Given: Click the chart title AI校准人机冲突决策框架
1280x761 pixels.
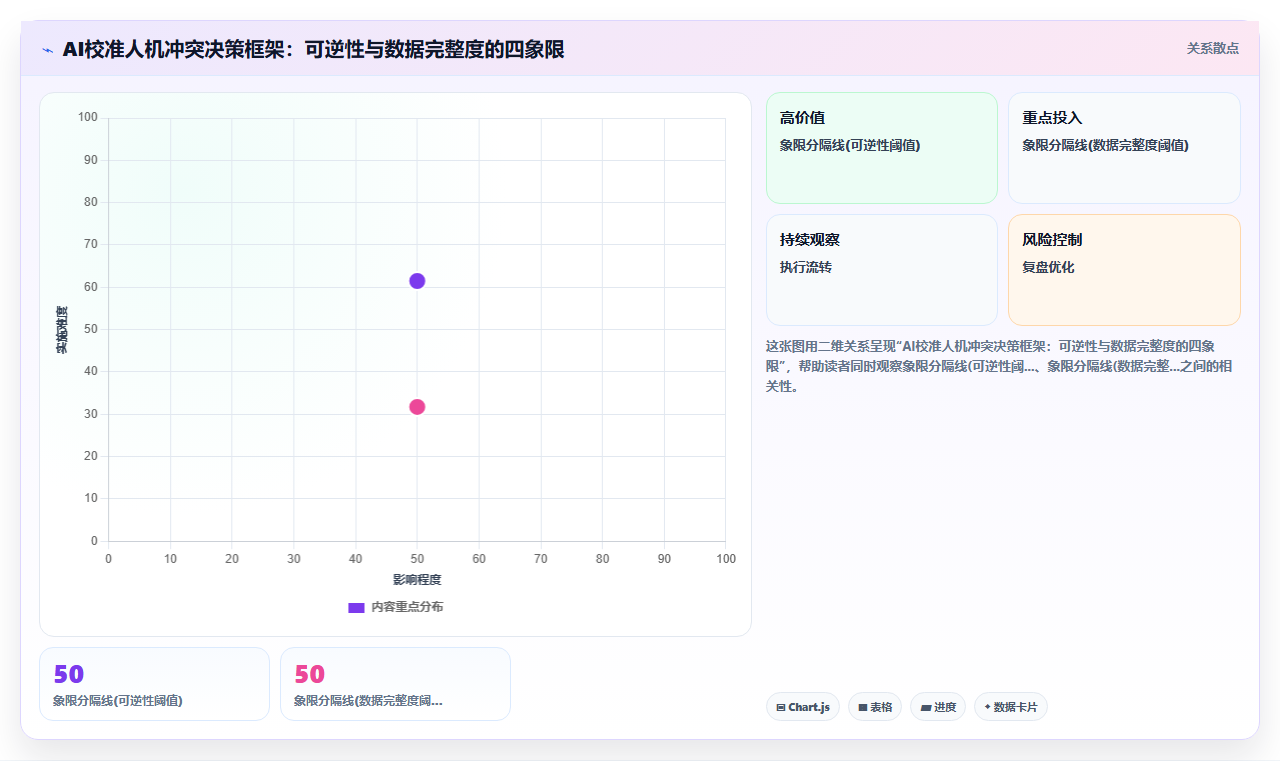Looking at the screenshot, I should [x=314, y=49].
